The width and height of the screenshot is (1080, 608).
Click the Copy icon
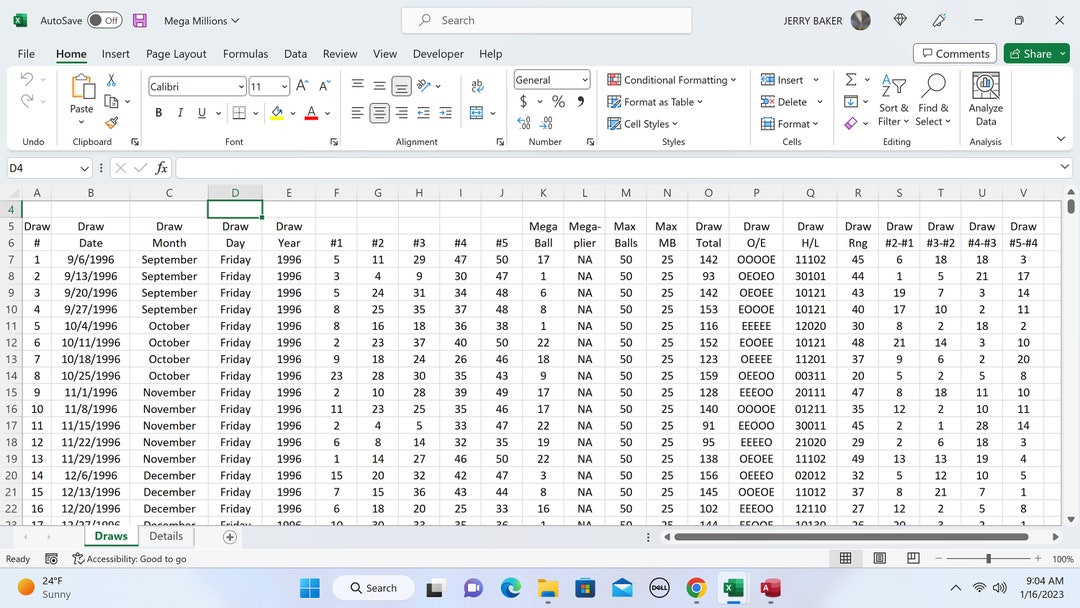(x=111, y=101)
